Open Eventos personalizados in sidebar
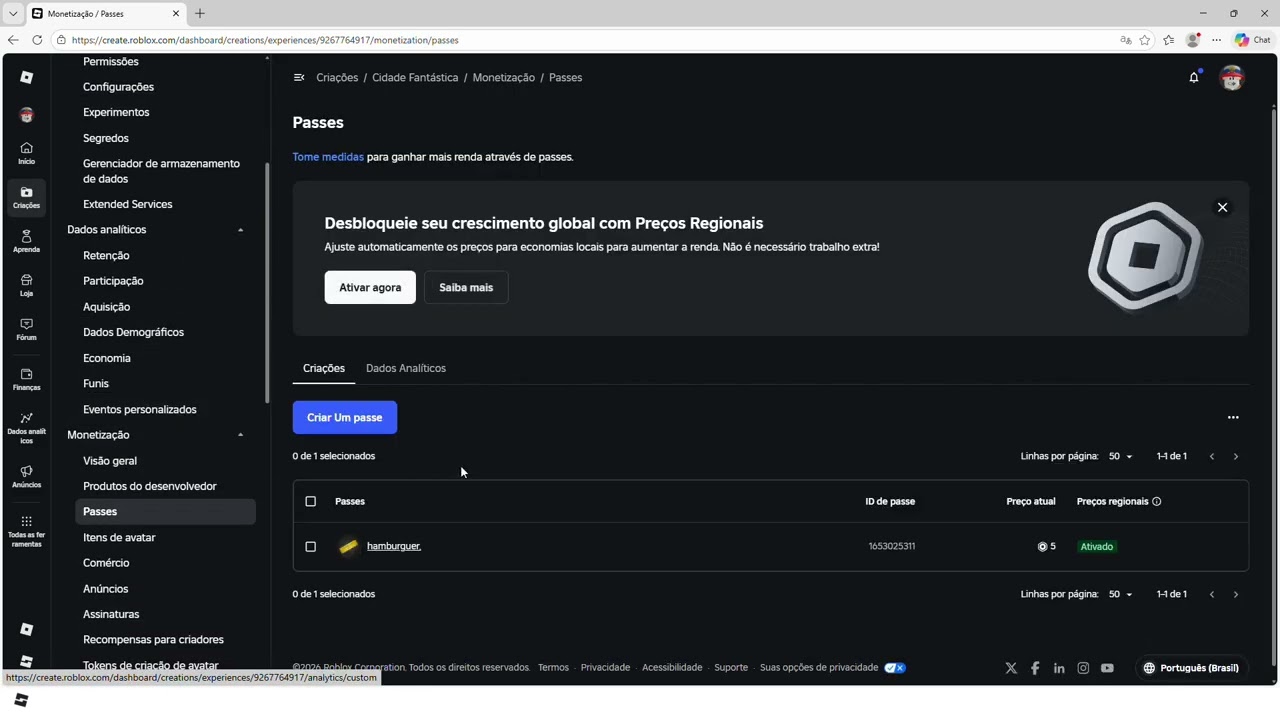 pos(140,409)
